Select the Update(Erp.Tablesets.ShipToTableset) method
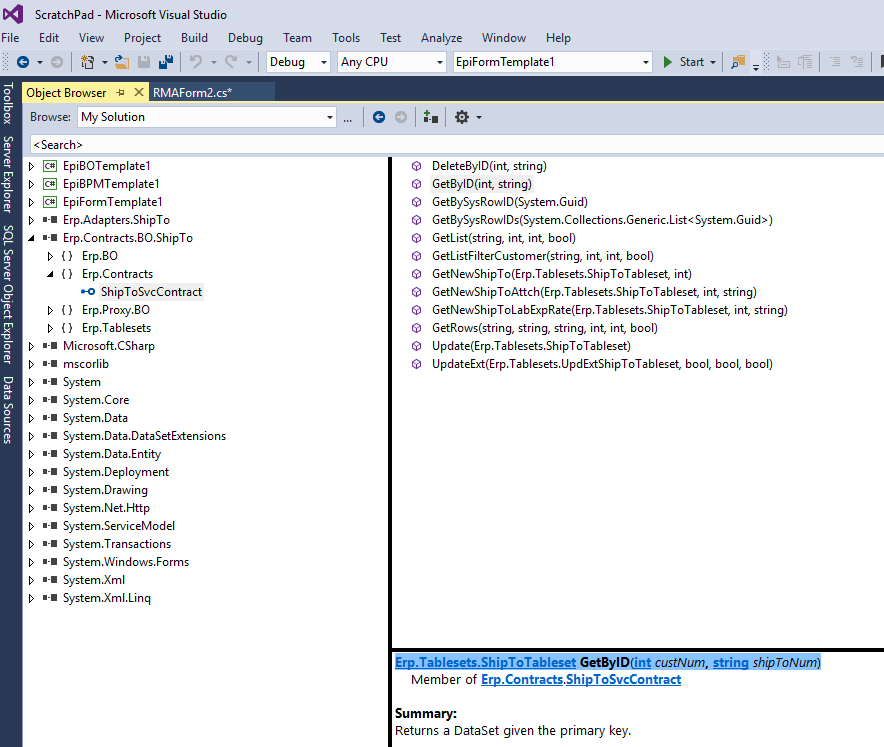This screenshot has width=884, height=747. click(531, 346)
